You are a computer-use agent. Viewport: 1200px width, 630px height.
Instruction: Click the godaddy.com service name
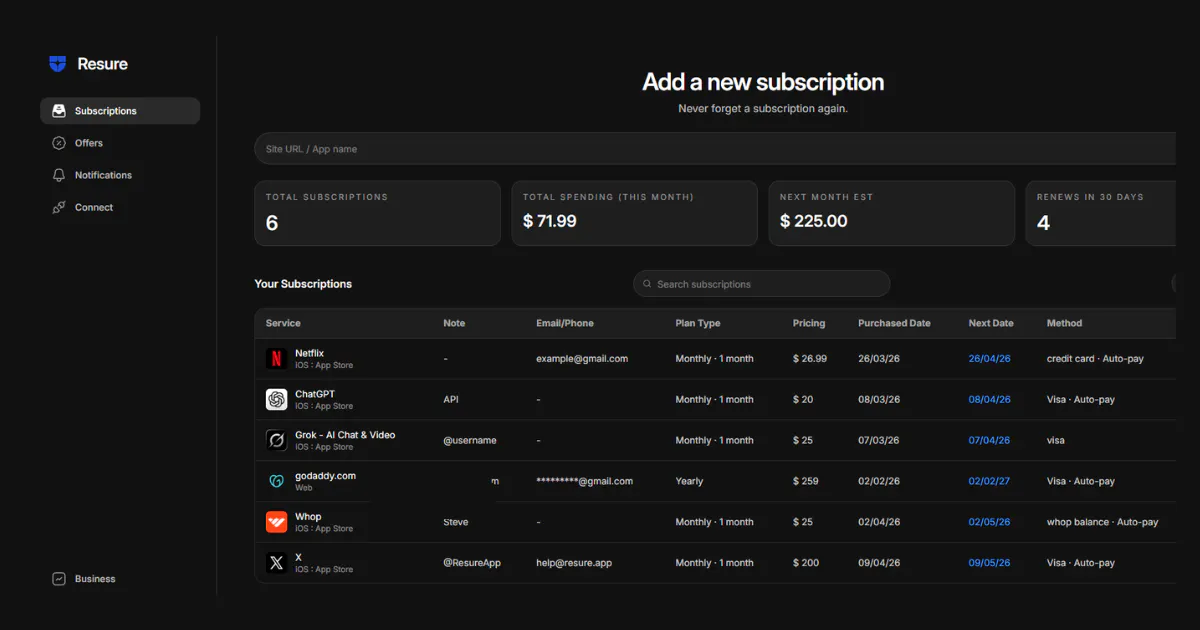(x=325, y=476)
